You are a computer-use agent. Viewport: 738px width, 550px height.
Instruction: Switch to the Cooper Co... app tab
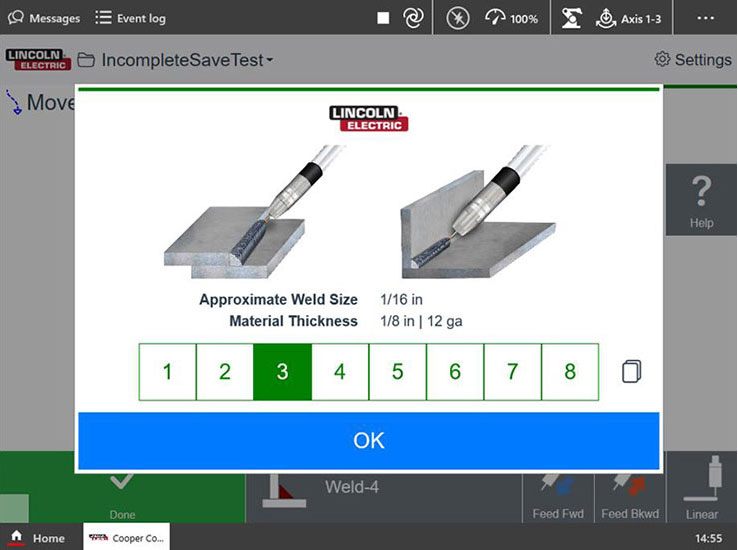point(127,537)
